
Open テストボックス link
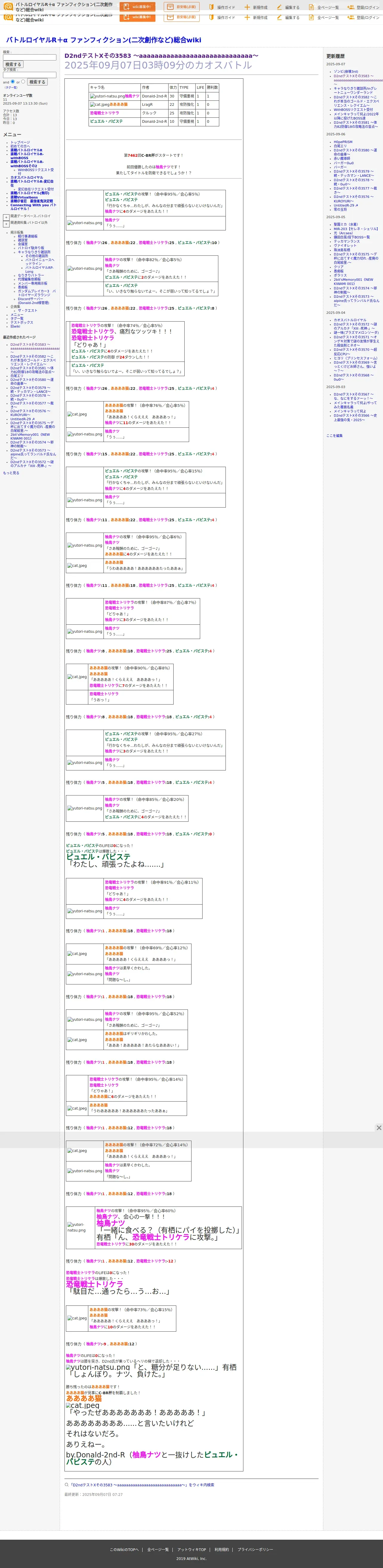click(x=22, y=322)
